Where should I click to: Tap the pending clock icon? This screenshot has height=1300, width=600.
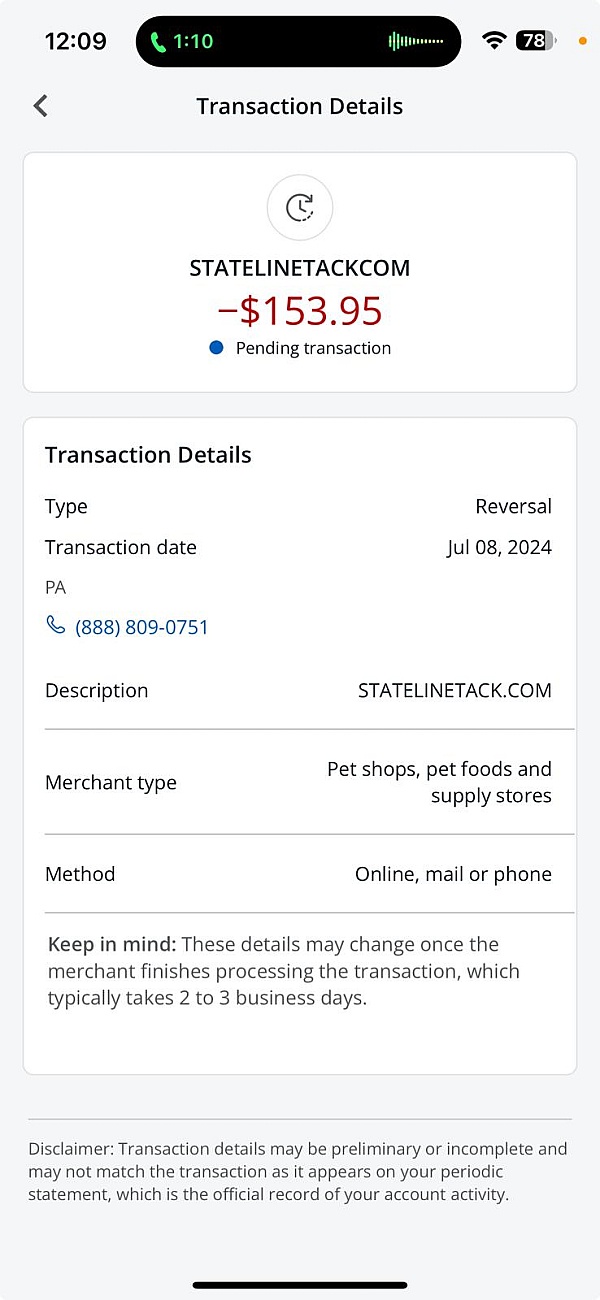(x=300, y=207)
